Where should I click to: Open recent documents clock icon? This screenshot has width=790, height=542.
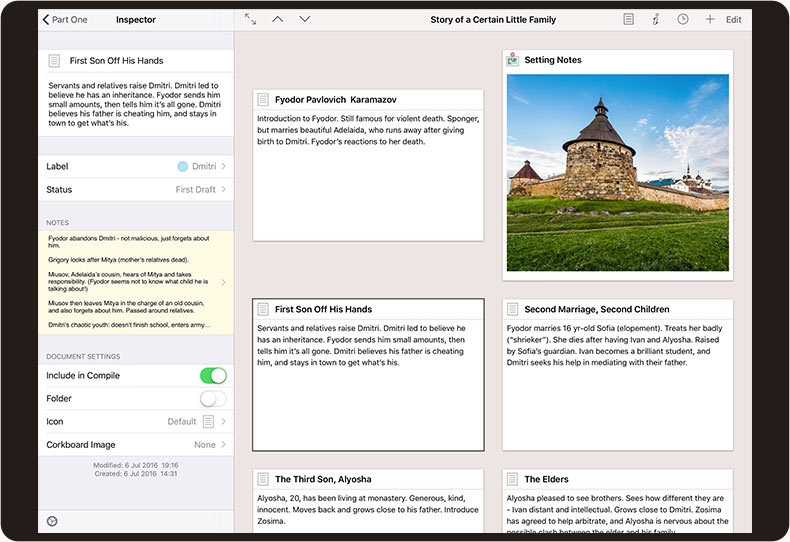coord(682,19)
